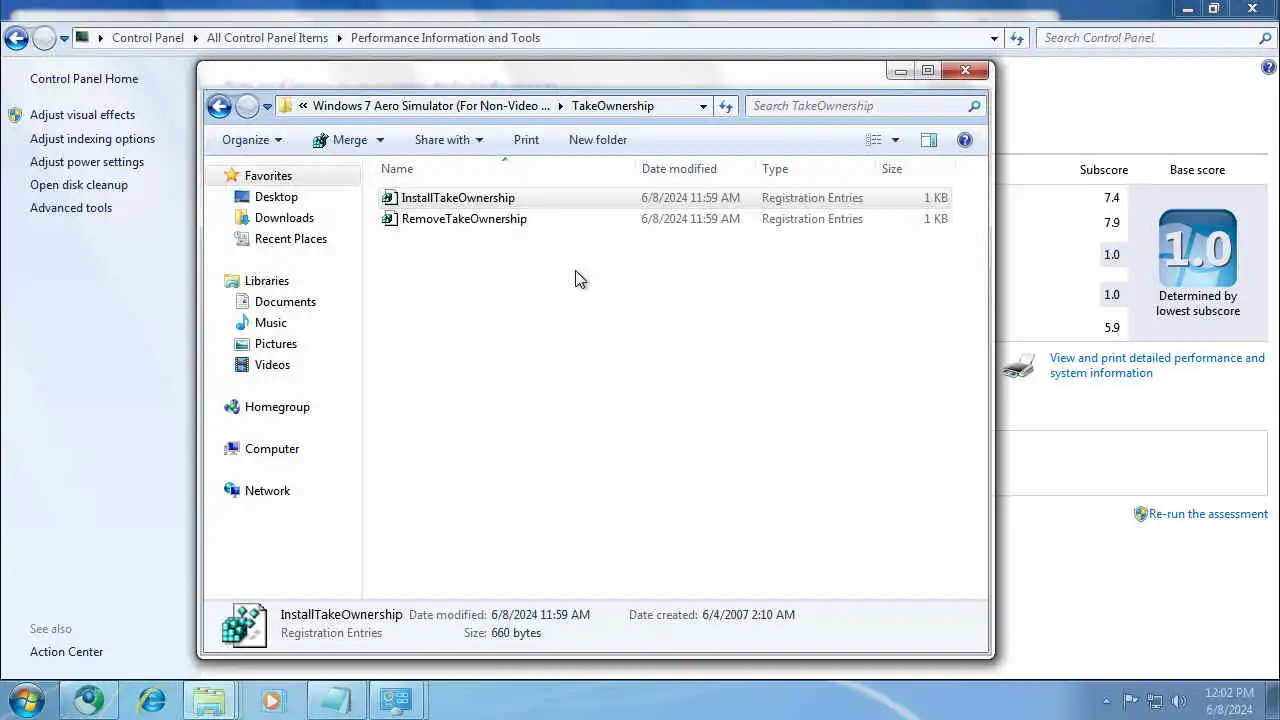Open Desktop in Favorites
This screenshot has width=1280, height=720.
pos(276,197)
